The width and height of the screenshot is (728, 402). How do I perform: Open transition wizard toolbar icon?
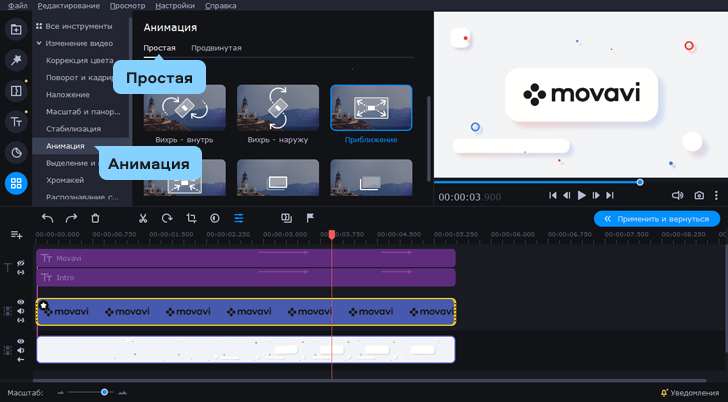286,218
